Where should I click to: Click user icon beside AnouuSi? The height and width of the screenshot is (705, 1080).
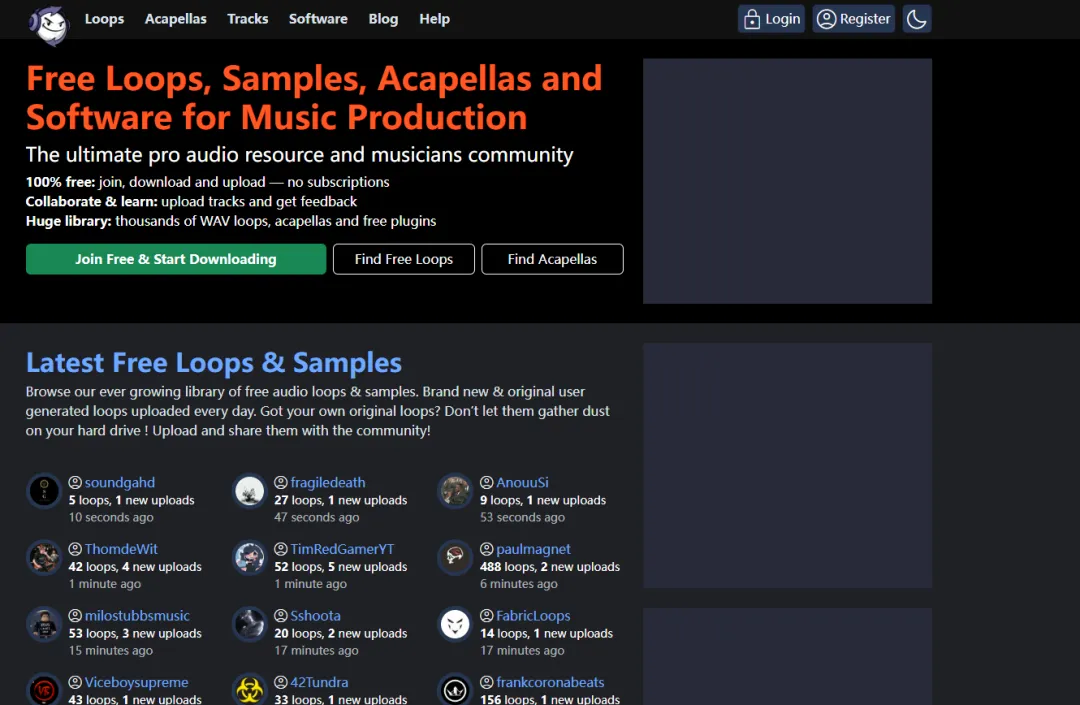coord(487,483)
